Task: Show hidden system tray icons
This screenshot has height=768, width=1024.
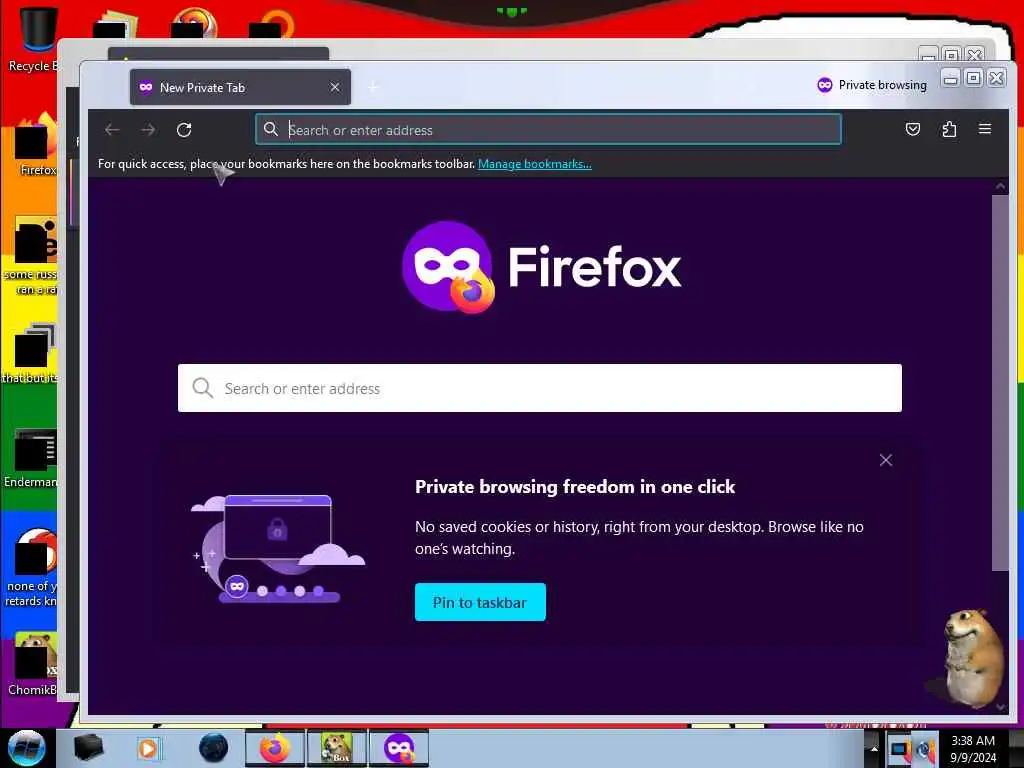Action: pos(873,749)
